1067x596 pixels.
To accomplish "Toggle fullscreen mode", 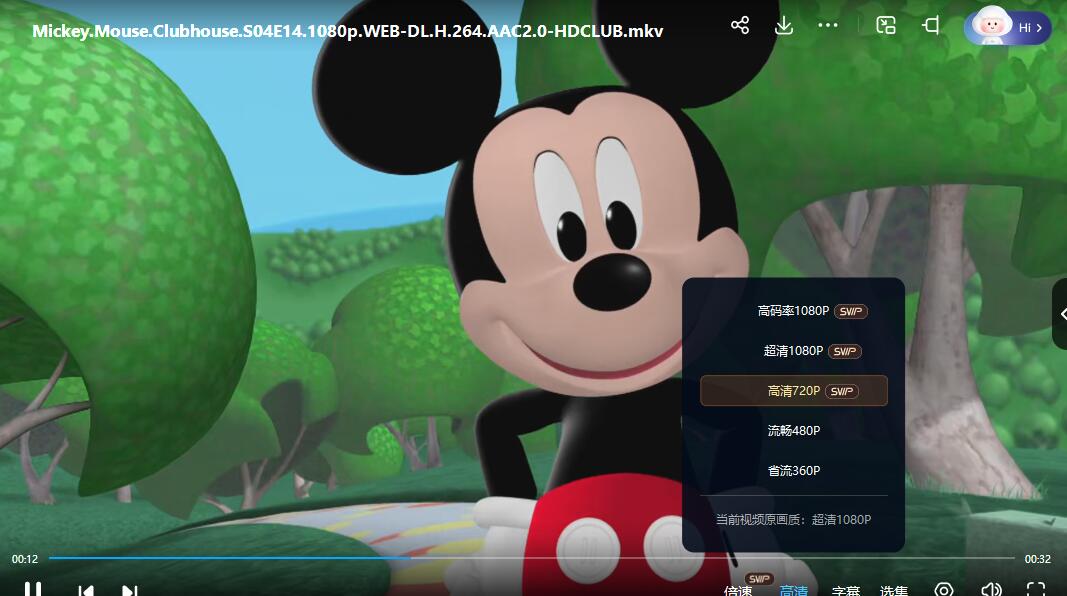I will (x=1036, y=589).
